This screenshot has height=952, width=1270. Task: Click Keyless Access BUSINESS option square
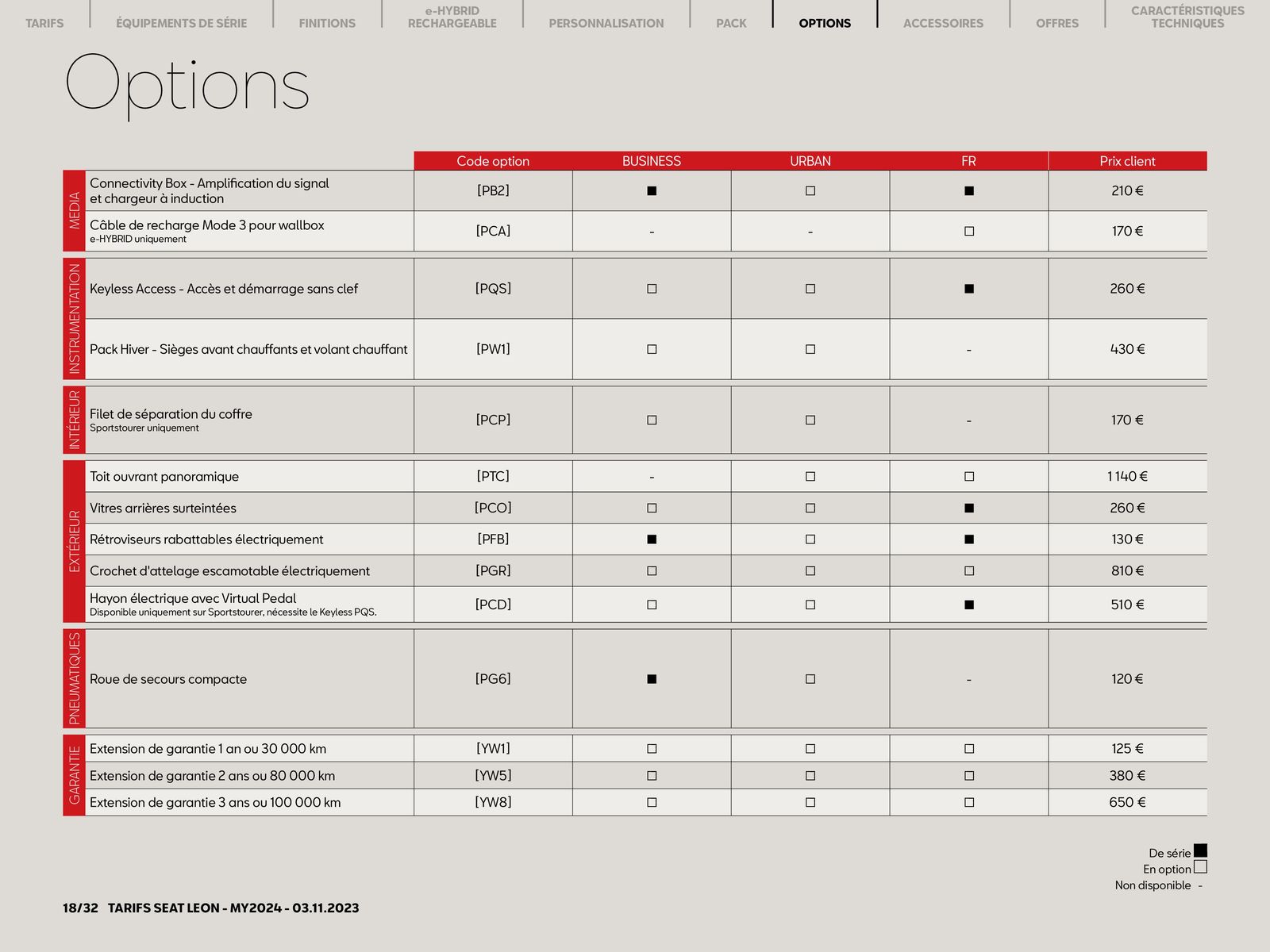652,289
